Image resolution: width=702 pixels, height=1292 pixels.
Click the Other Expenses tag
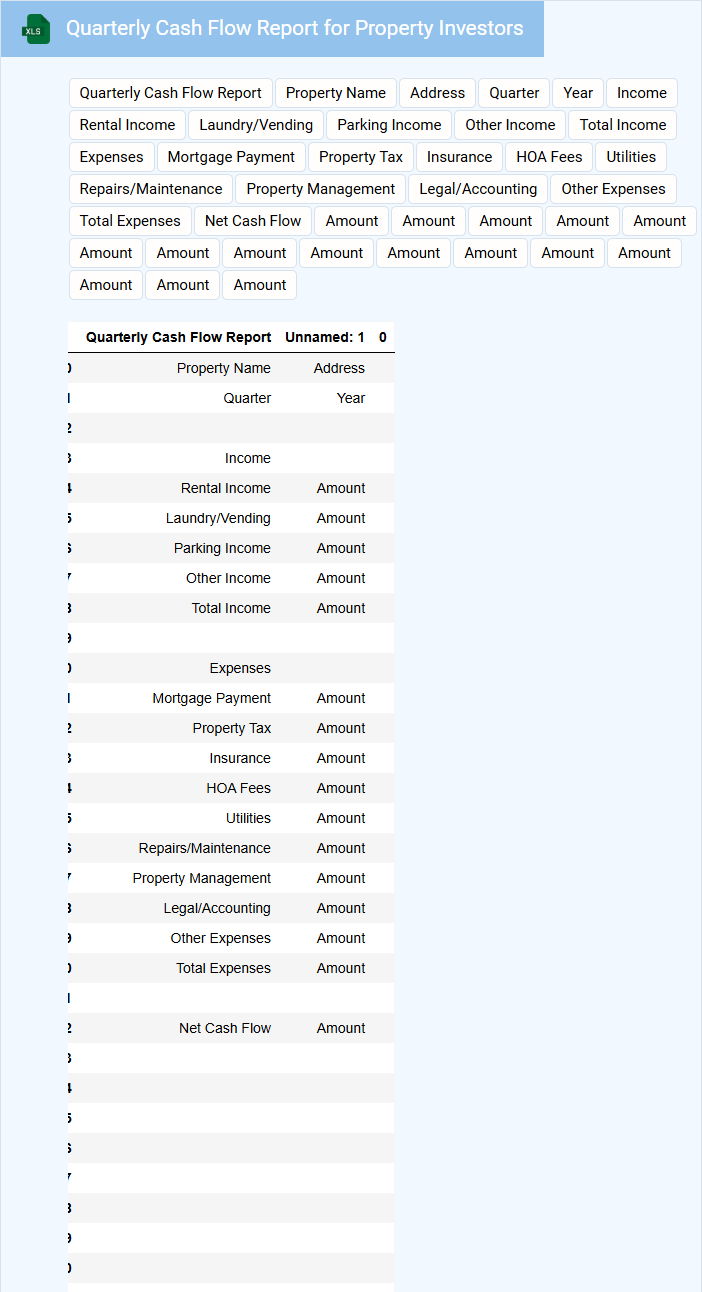(613, 189)
